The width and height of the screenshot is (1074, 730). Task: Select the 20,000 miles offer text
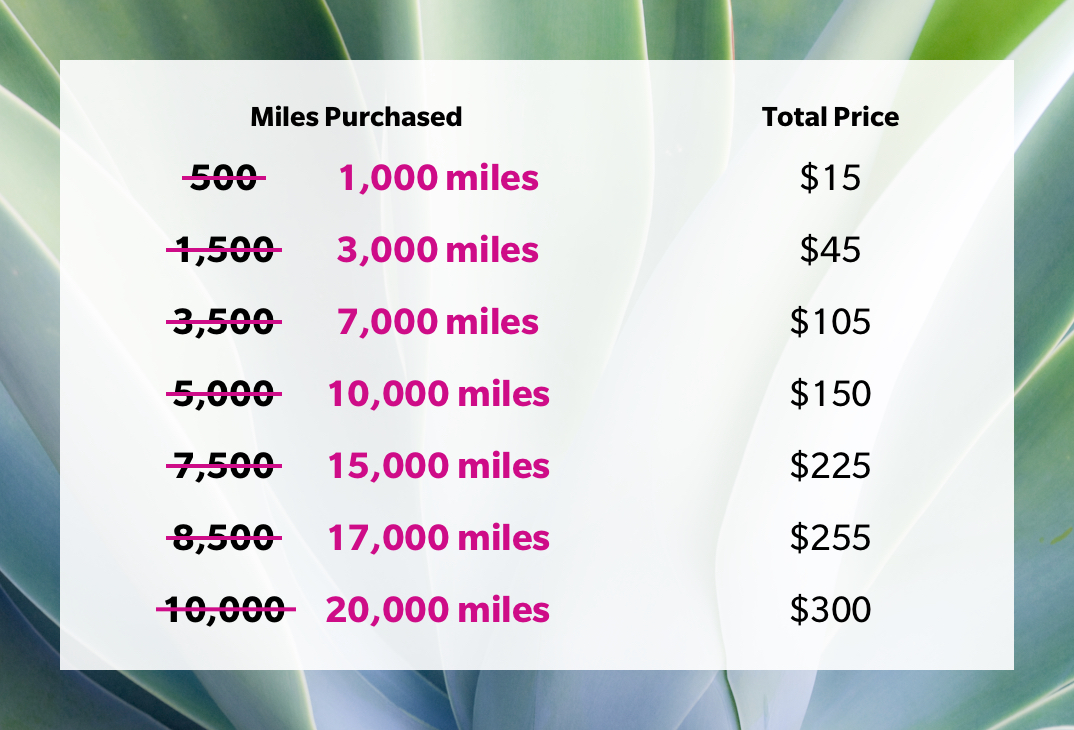point(438,609)
